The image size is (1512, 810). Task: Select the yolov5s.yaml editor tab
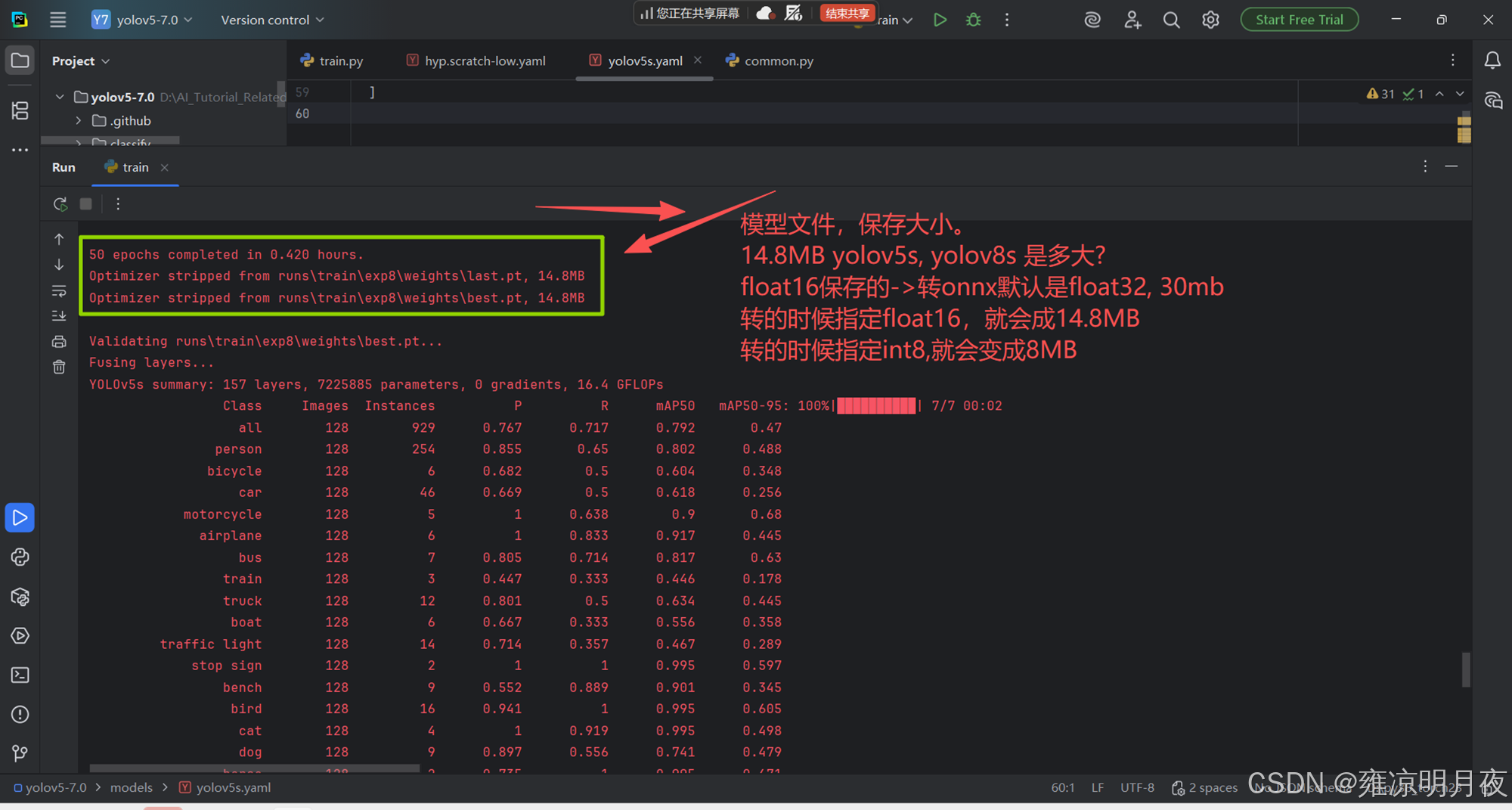click(x=637, y=61)
